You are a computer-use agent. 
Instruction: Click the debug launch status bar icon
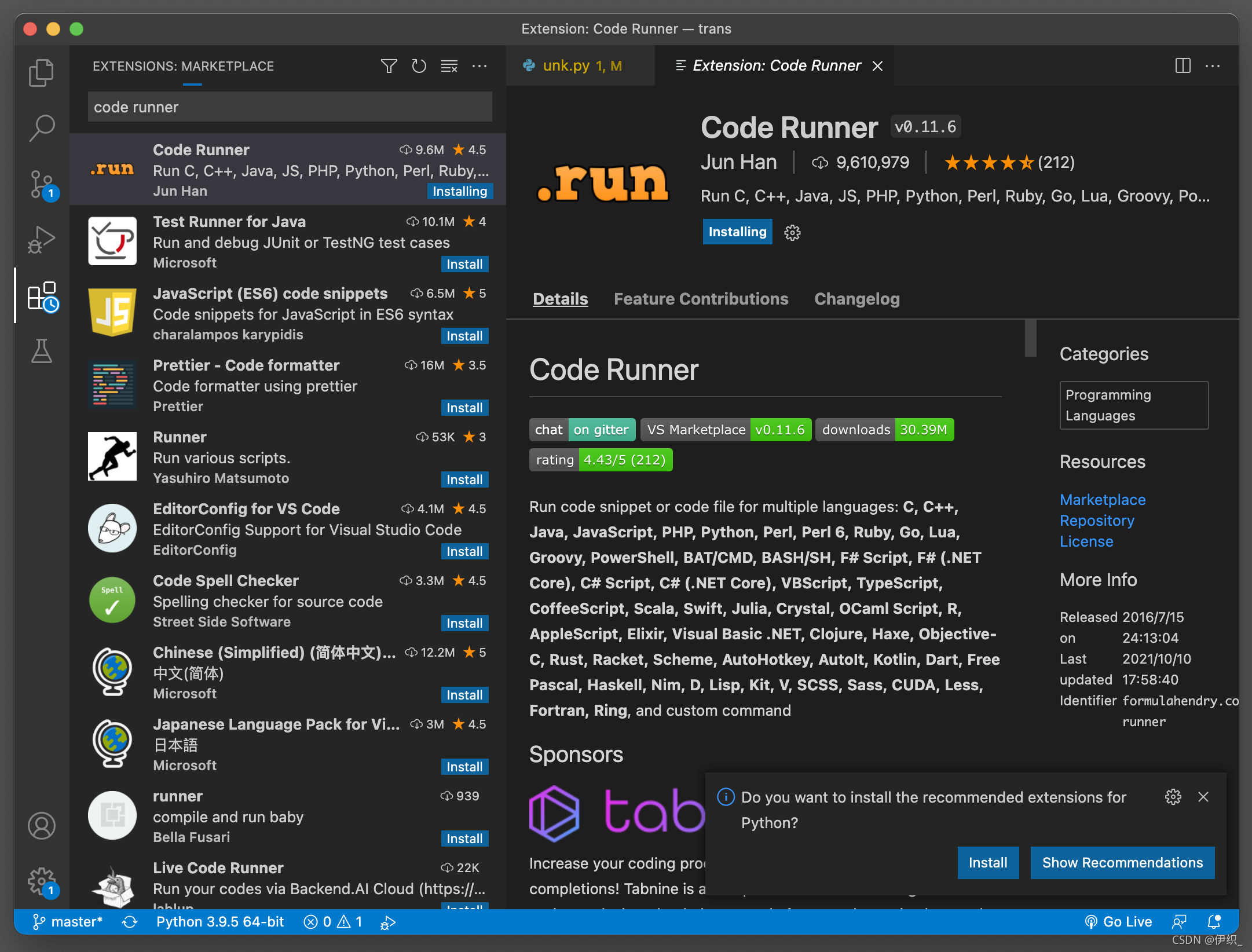point(387,922)
